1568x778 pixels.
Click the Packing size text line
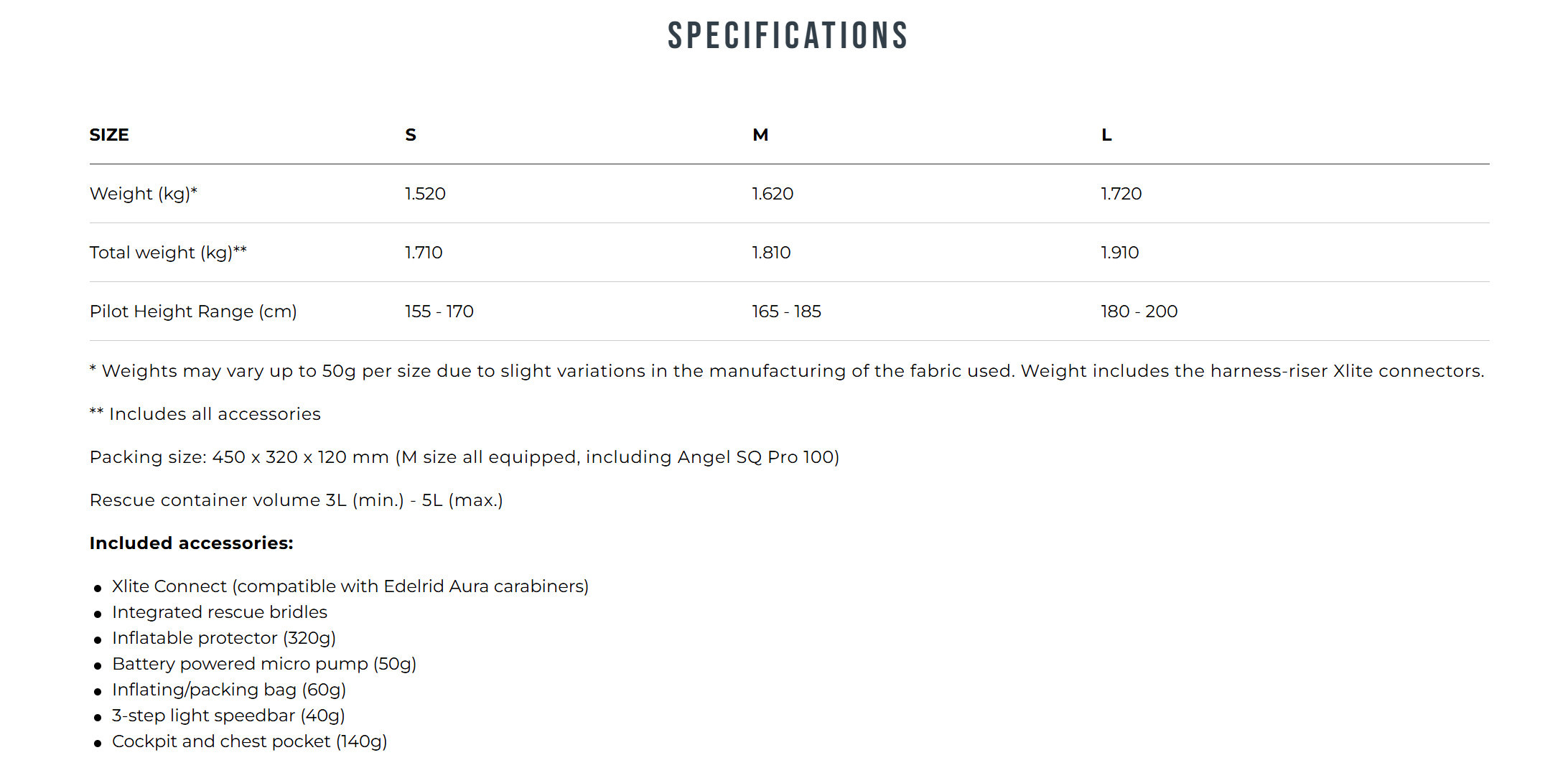[465, 457]
